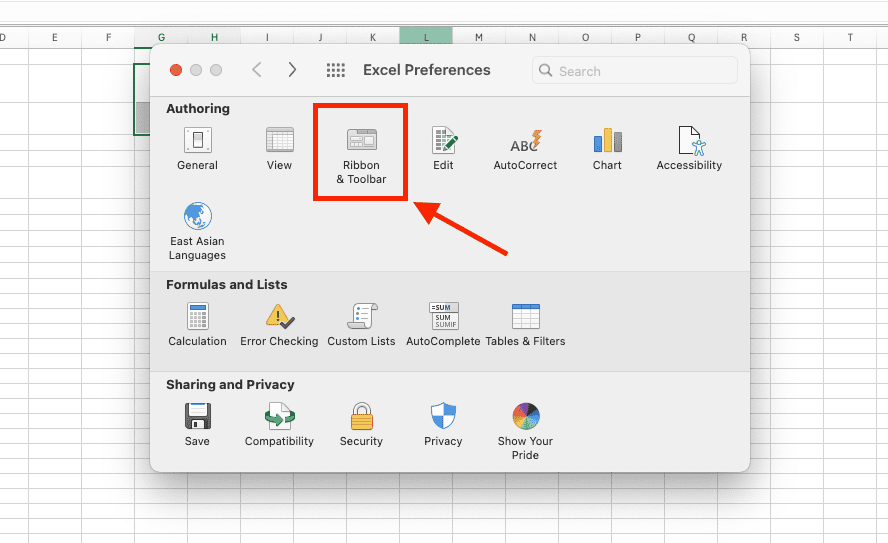Open Ribbon & Toolbar preferences
This screenshot has width=888, height=543.
click(x=361, y=155)
